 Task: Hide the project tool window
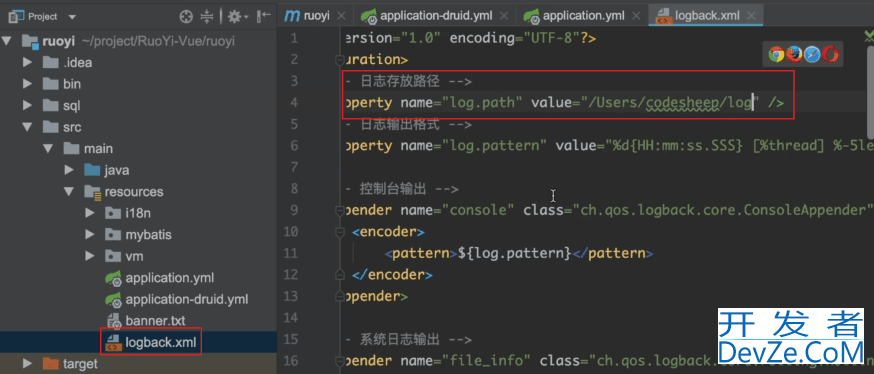tap(264, 17)
